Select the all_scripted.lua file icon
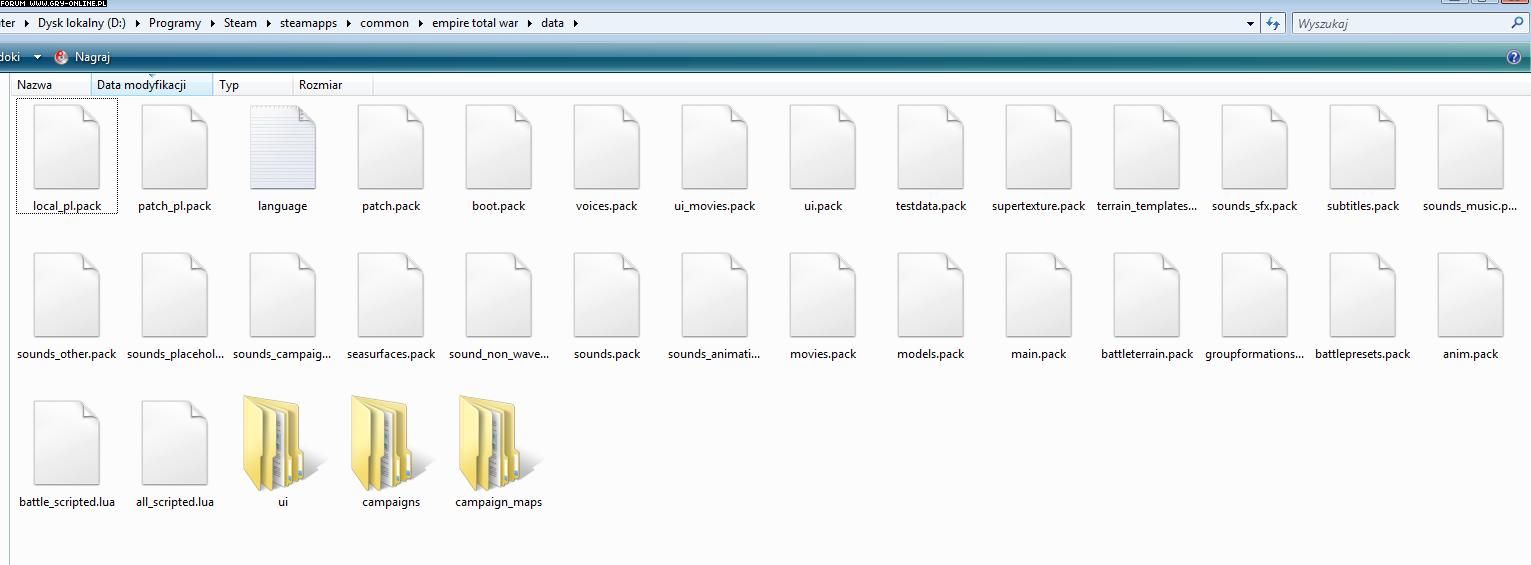Viewport: 1531px width, 565px height. pyautogui.click(x=175, y=443)
